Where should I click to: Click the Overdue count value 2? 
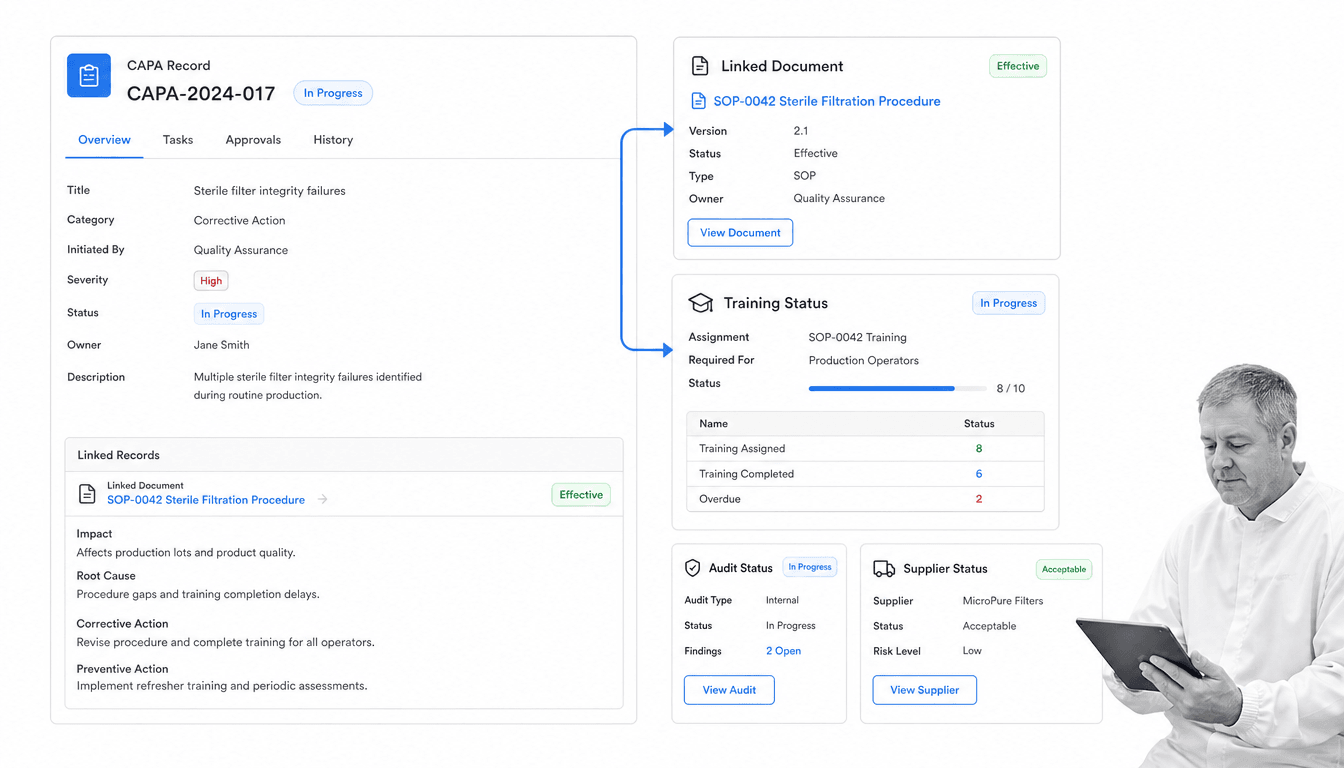(x=979, y=499)
